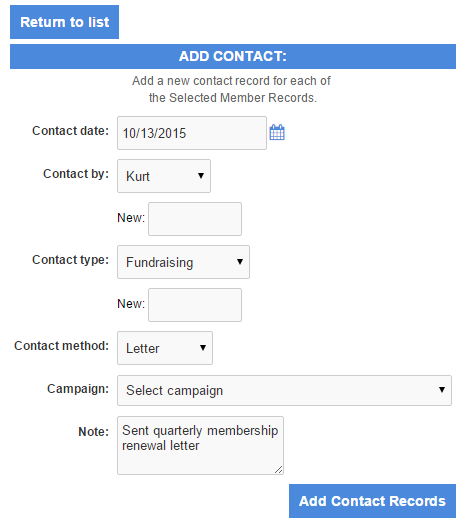Click the Contact date label
The width and height of the screenshot is (465, 527).
coord(71,131)
